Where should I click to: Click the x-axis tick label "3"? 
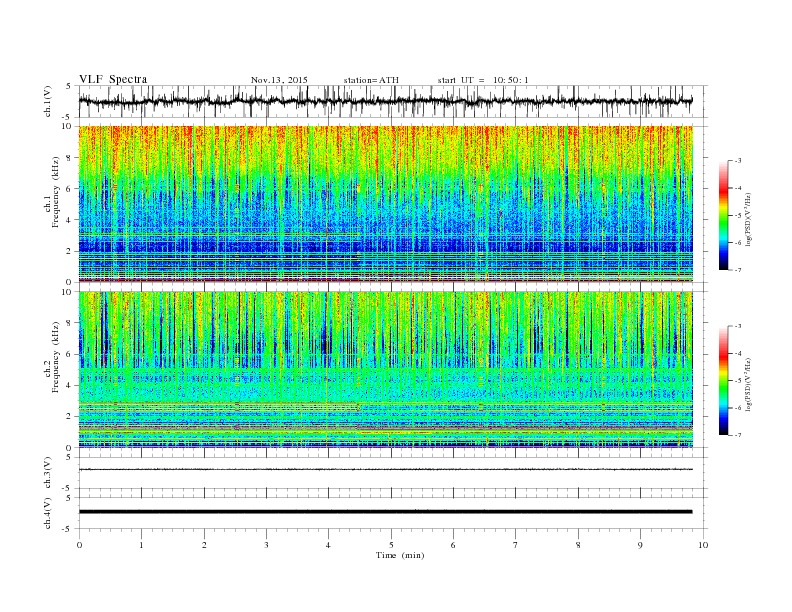point(267,545)
